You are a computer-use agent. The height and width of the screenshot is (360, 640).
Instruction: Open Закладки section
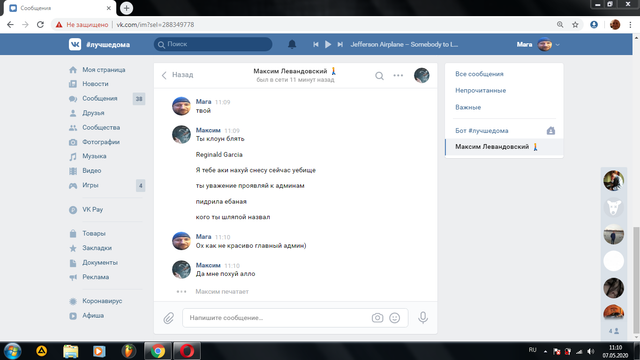pos(97,248)
